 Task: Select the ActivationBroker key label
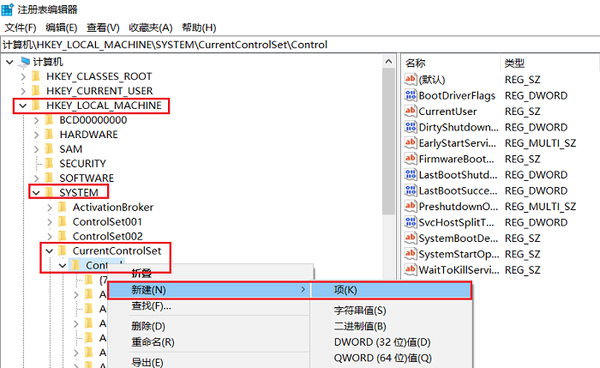113,207
